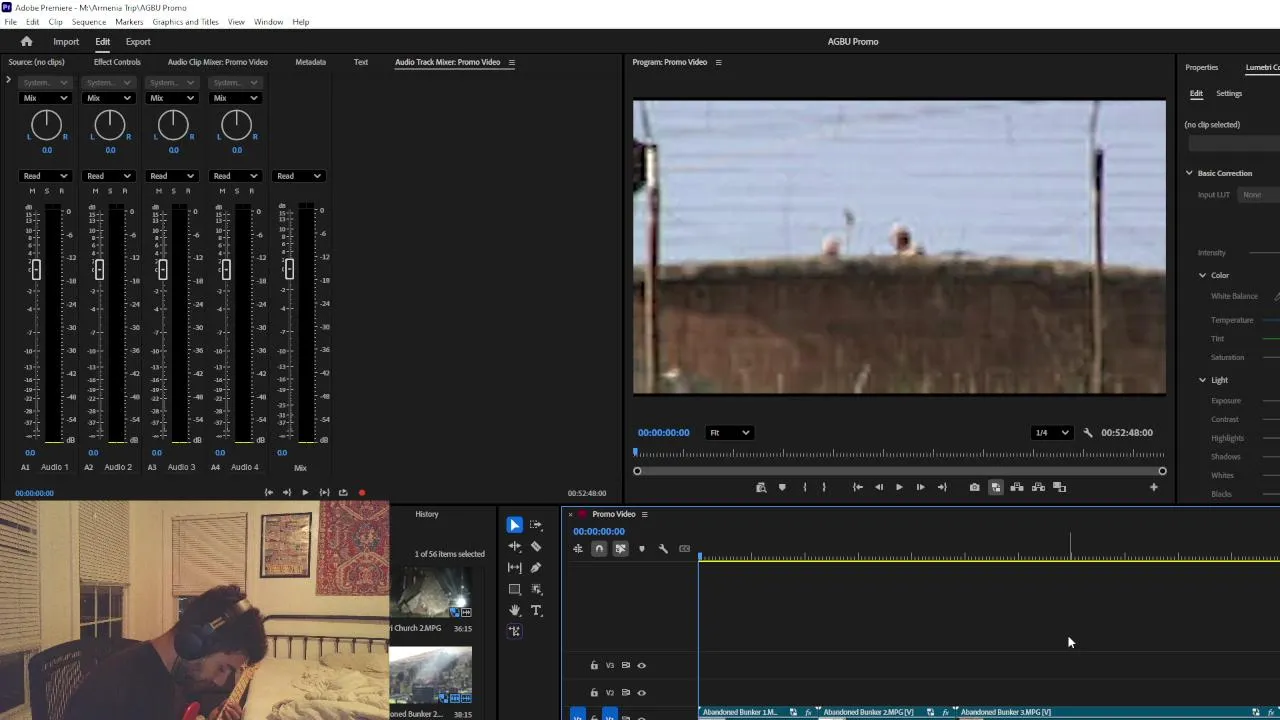
Task: Play the Program monitor video
Action: (x=899, y=487)
